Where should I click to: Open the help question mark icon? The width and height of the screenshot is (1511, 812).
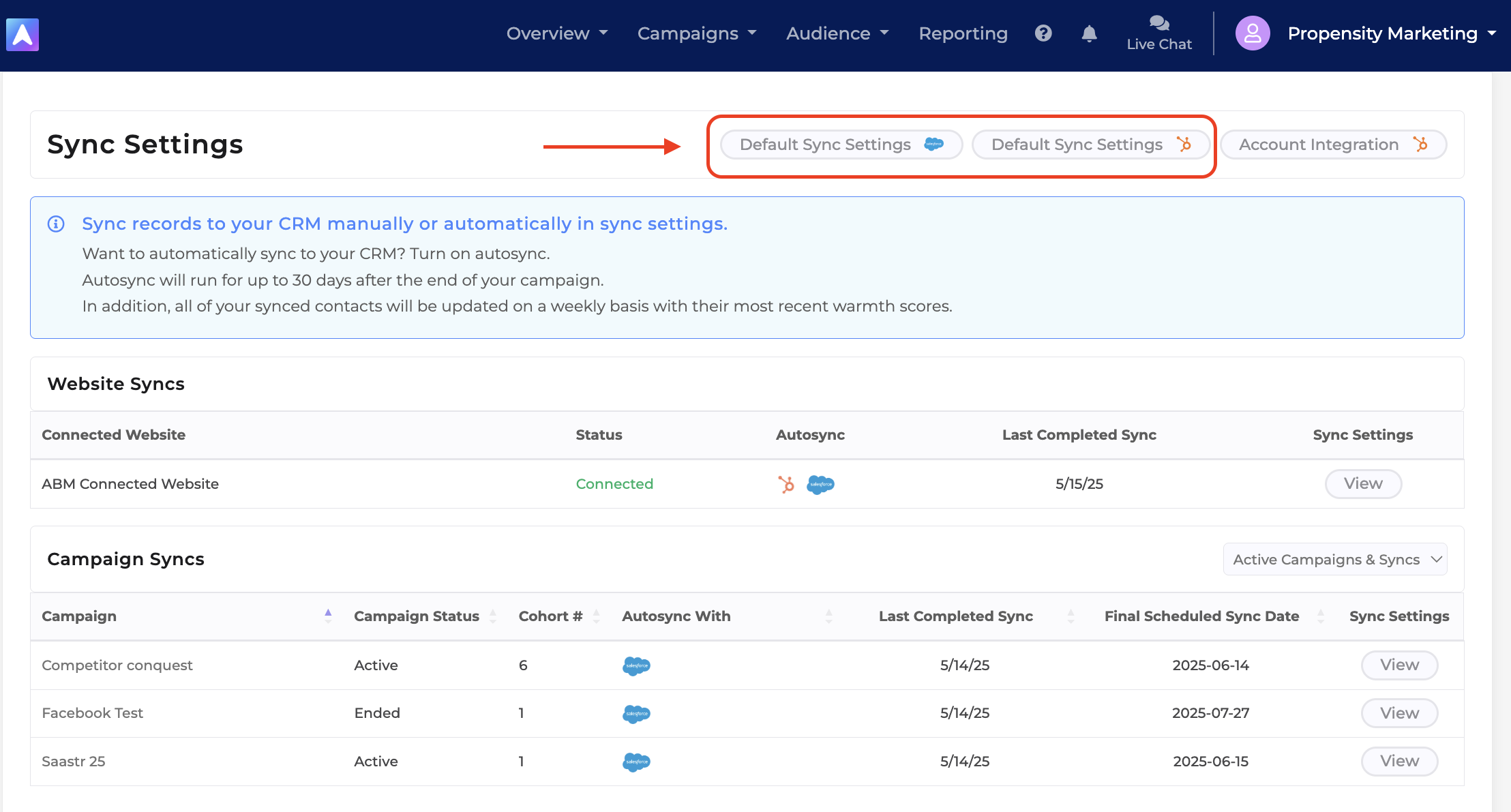click(1043, 33)
